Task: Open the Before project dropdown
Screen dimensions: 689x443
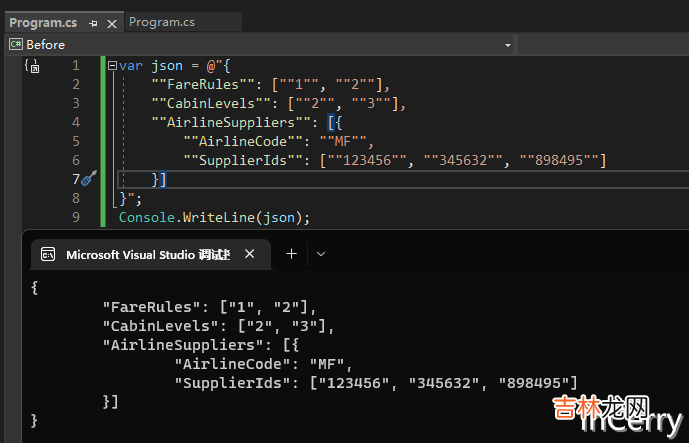Action: coord(260,44)
